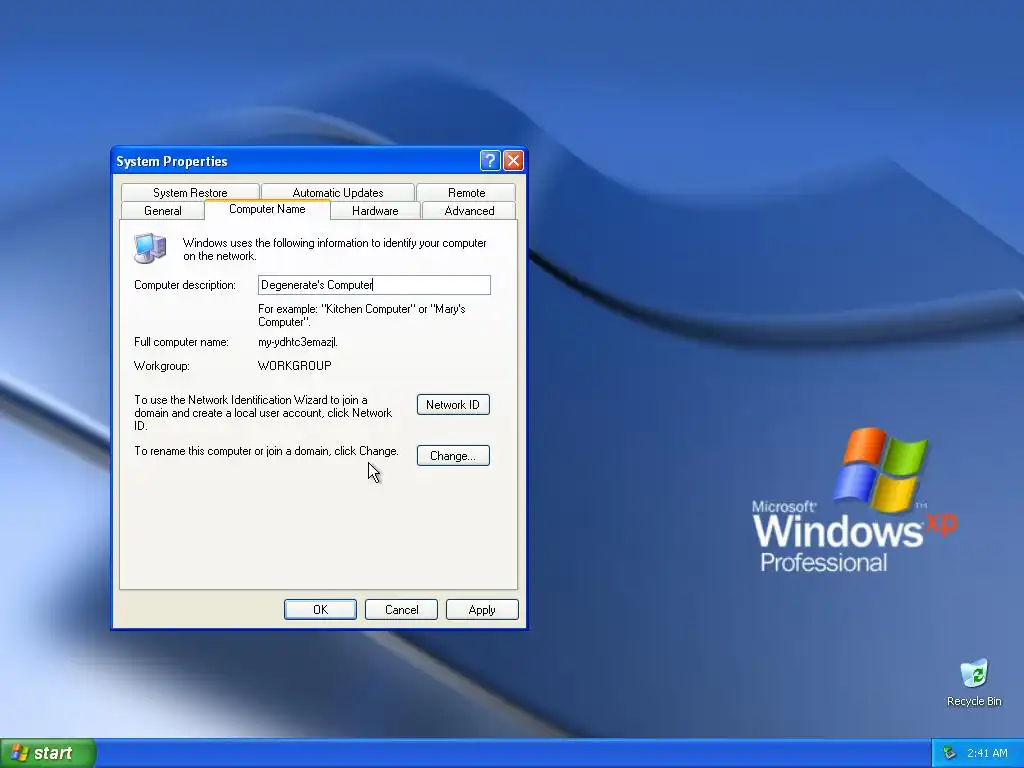Click the 2:41 AM taskbar clock

click(987, 753)
